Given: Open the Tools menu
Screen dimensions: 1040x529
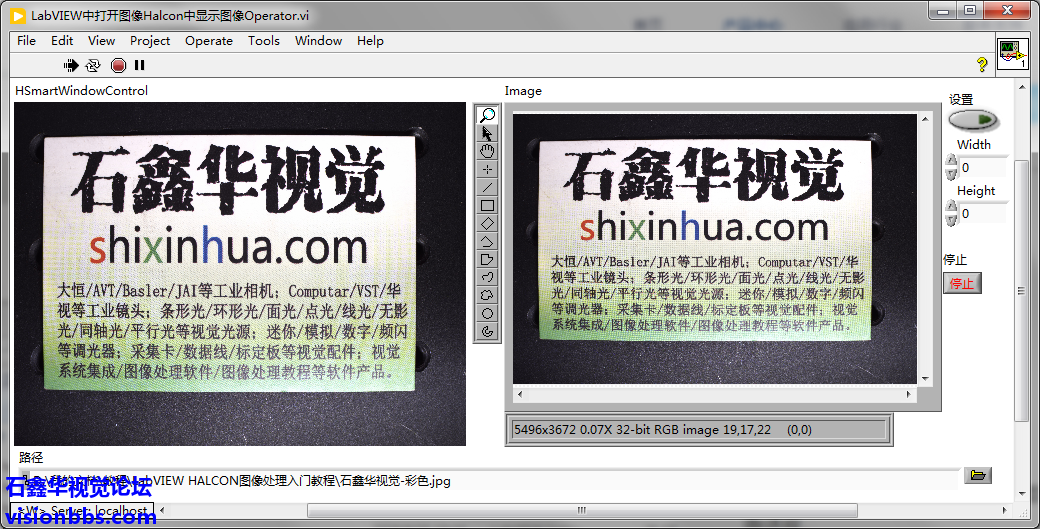Looking at the screenshot, I should pyautogui.click(x=264, y=41).
